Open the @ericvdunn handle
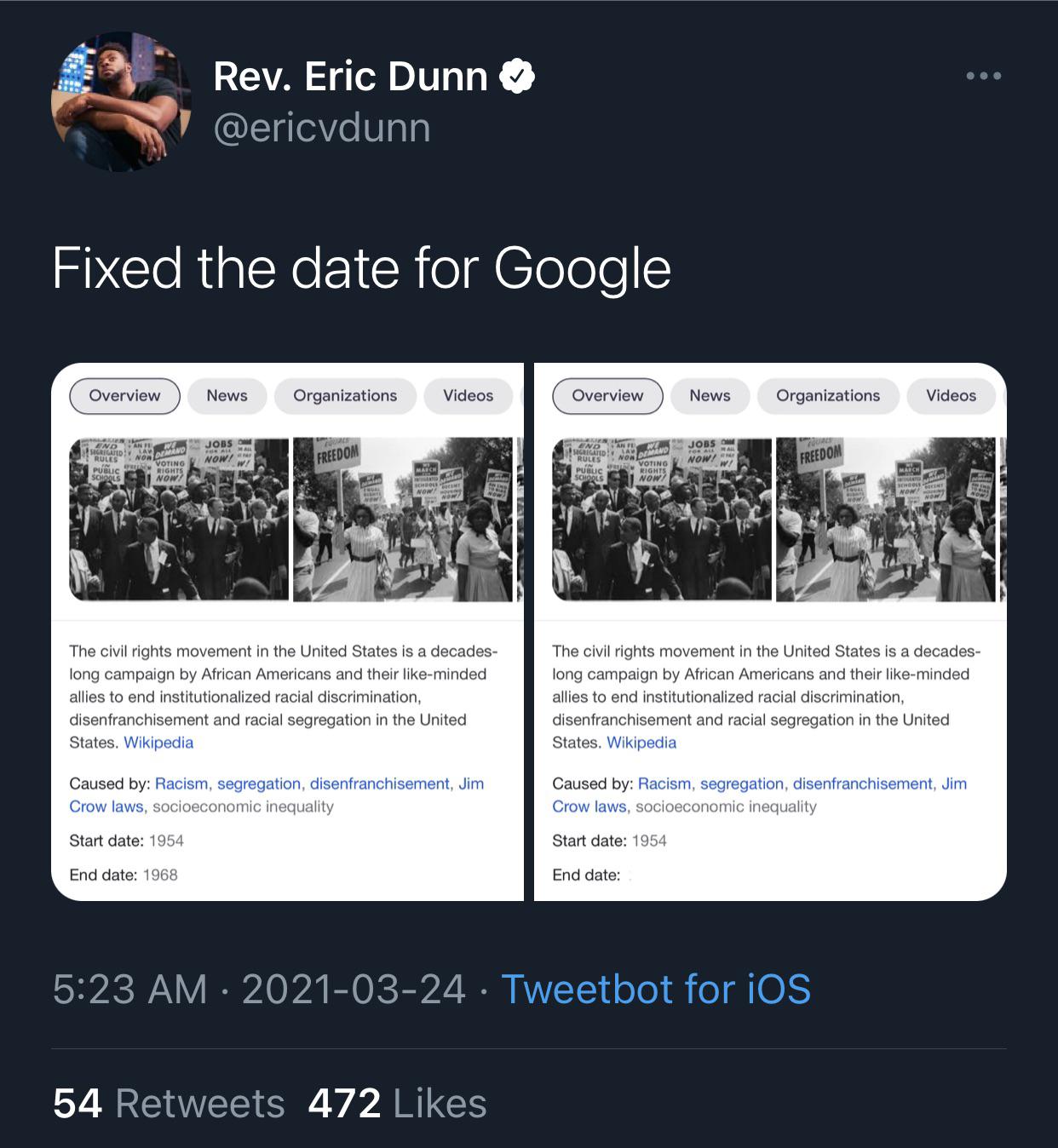The height and width of the screenshot is (1148, 1058). click(322, 128)
